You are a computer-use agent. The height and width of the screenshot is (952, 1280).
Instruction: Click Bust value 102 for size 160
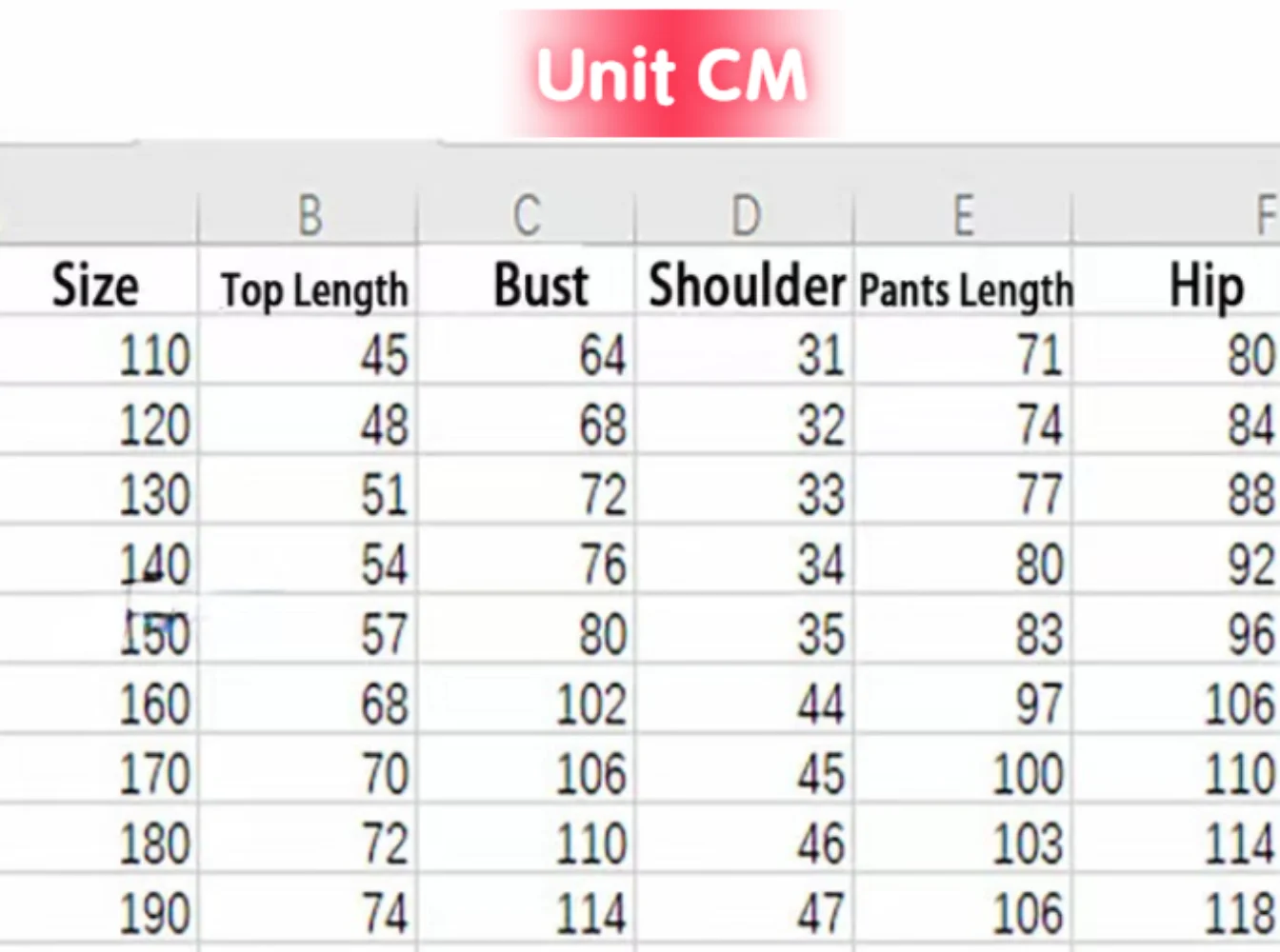click(x=590, y=705)
